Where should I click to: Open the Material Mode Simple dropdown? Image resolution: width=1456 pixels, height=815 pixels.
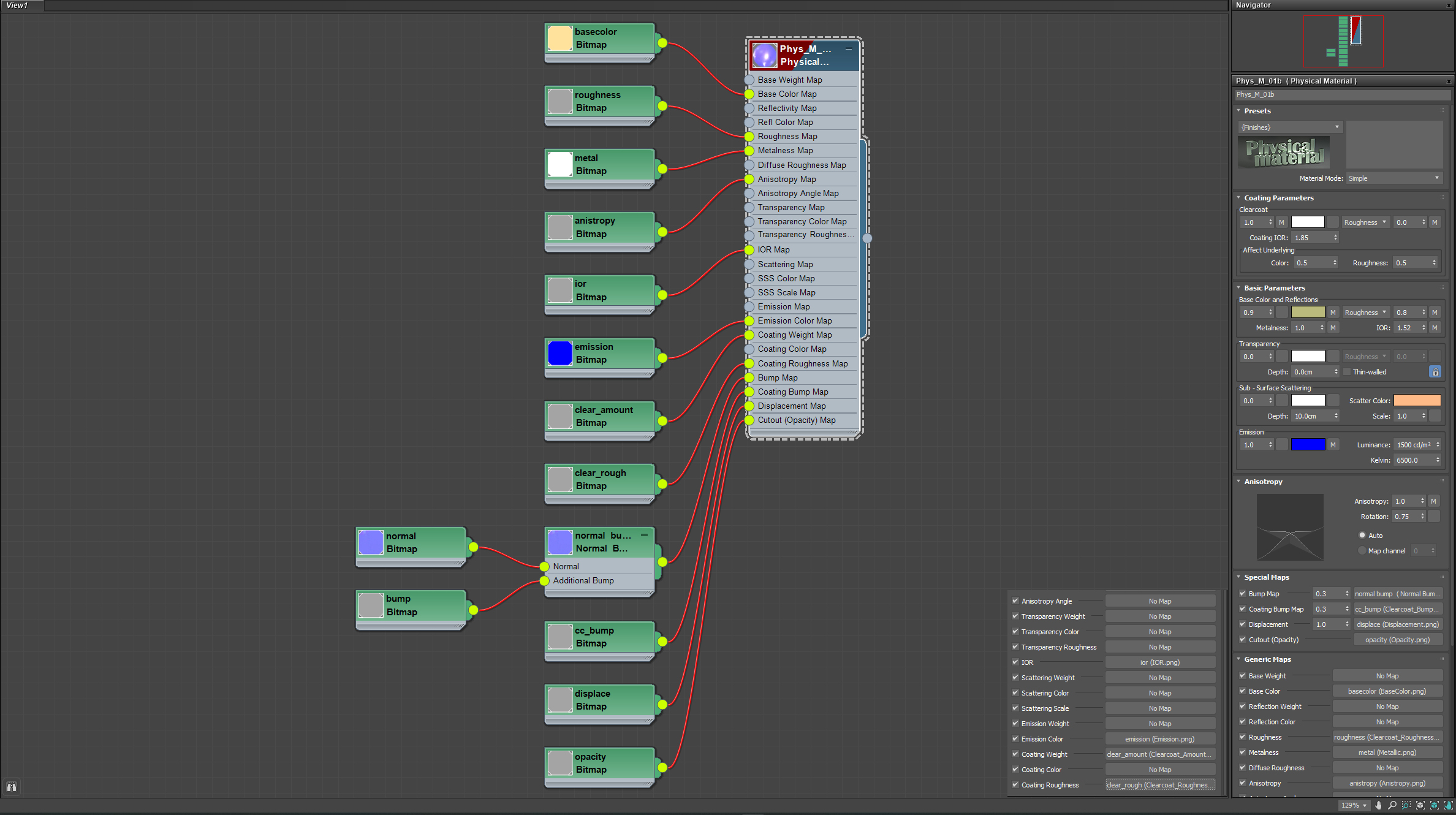1393,178
